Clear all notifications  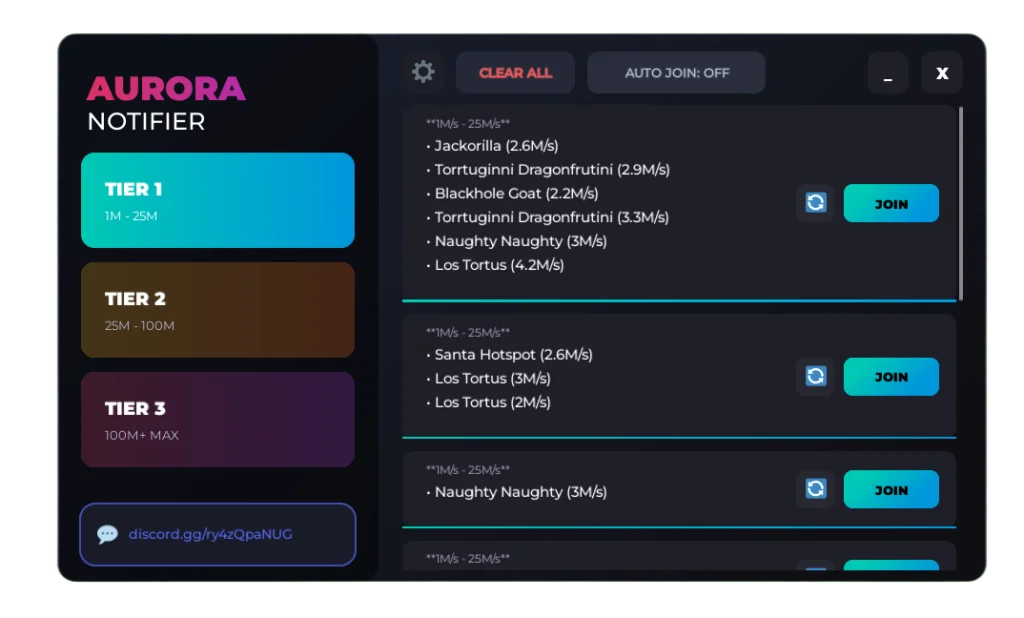(x=515, y=72)
